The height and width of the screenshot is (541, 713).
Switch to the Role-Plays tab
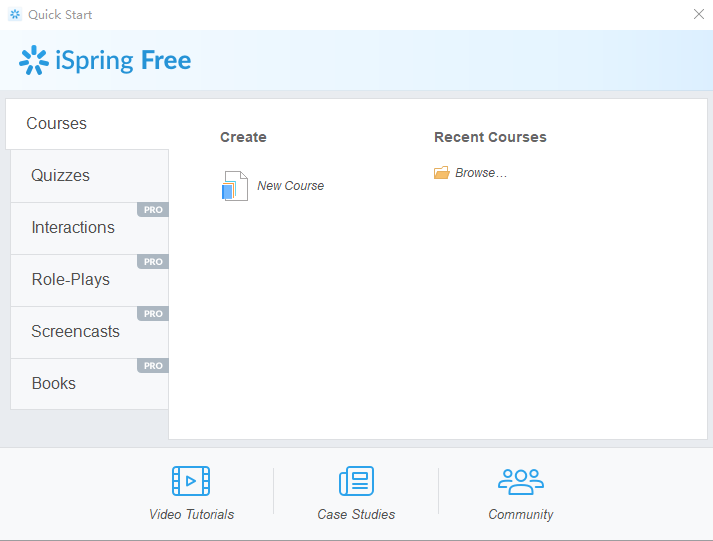(x=90, y=280)
